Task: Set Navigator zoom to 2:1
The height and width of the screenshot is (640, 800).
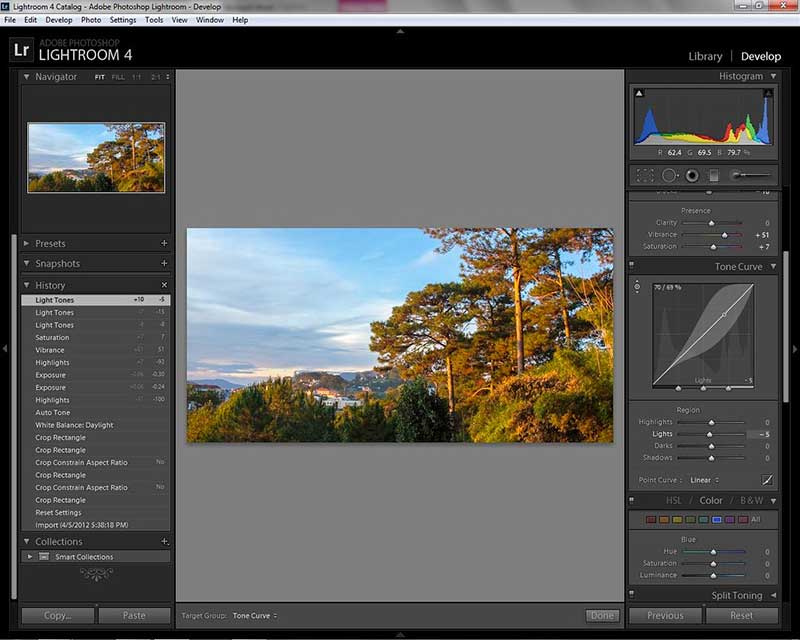Action: (x=156, y=77)
